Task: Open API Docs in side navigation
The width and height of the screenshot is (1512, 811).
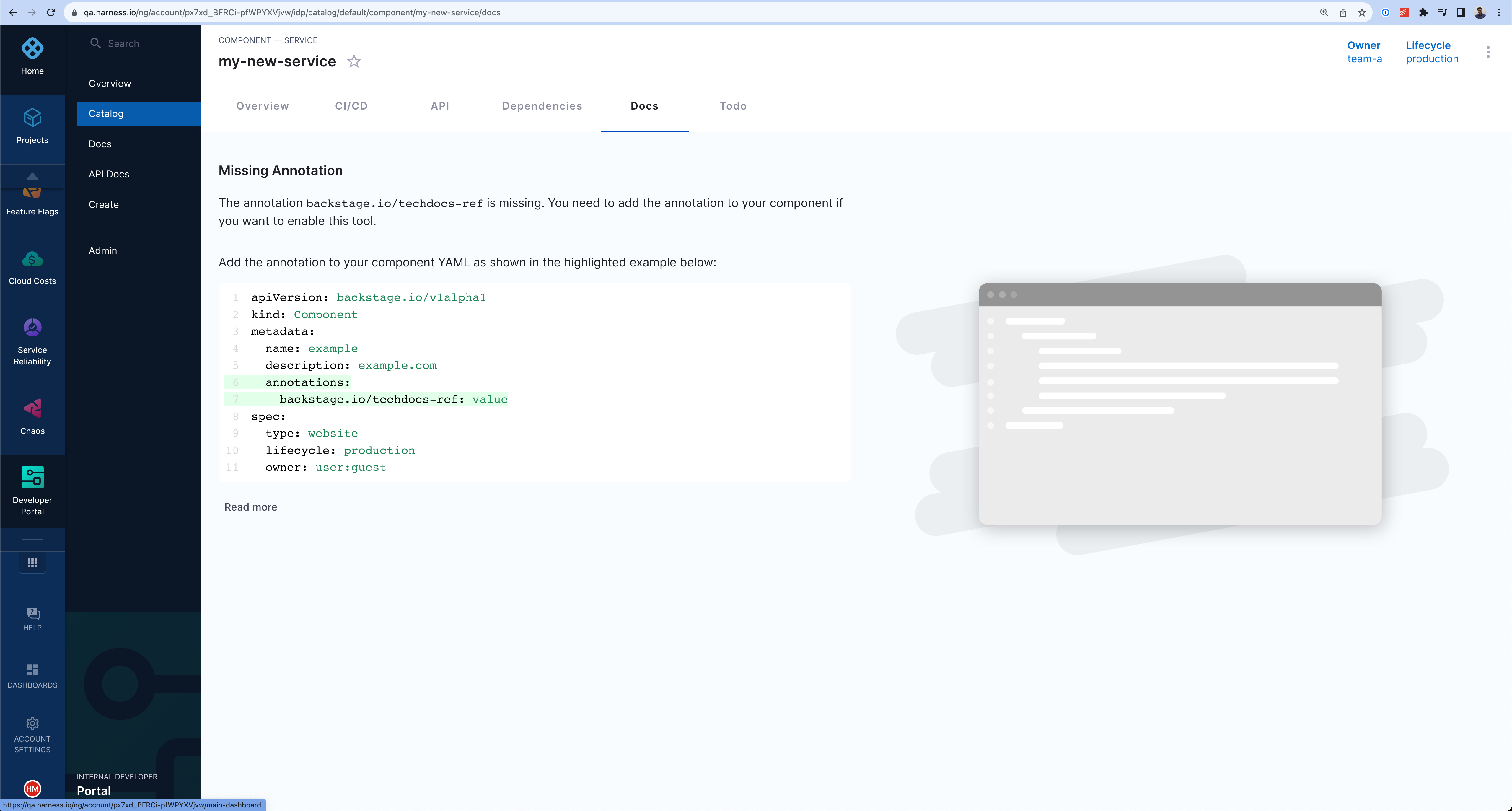Action: [109, 174]
